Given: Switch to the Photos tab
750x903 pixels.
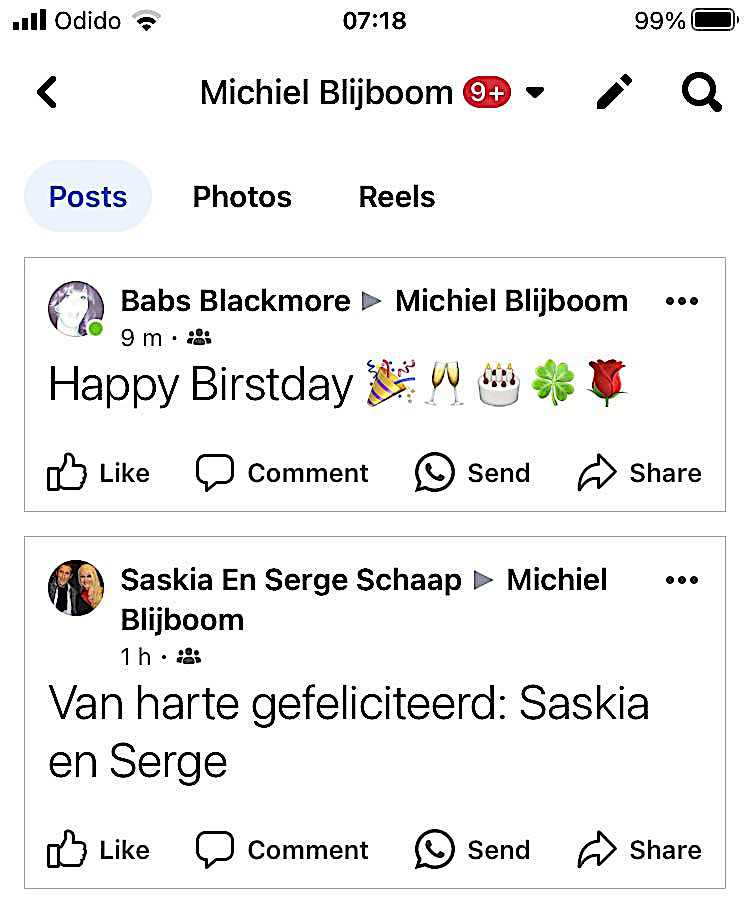Looking at the screenshot, I should pyautogui.click(x=242, y=197).
